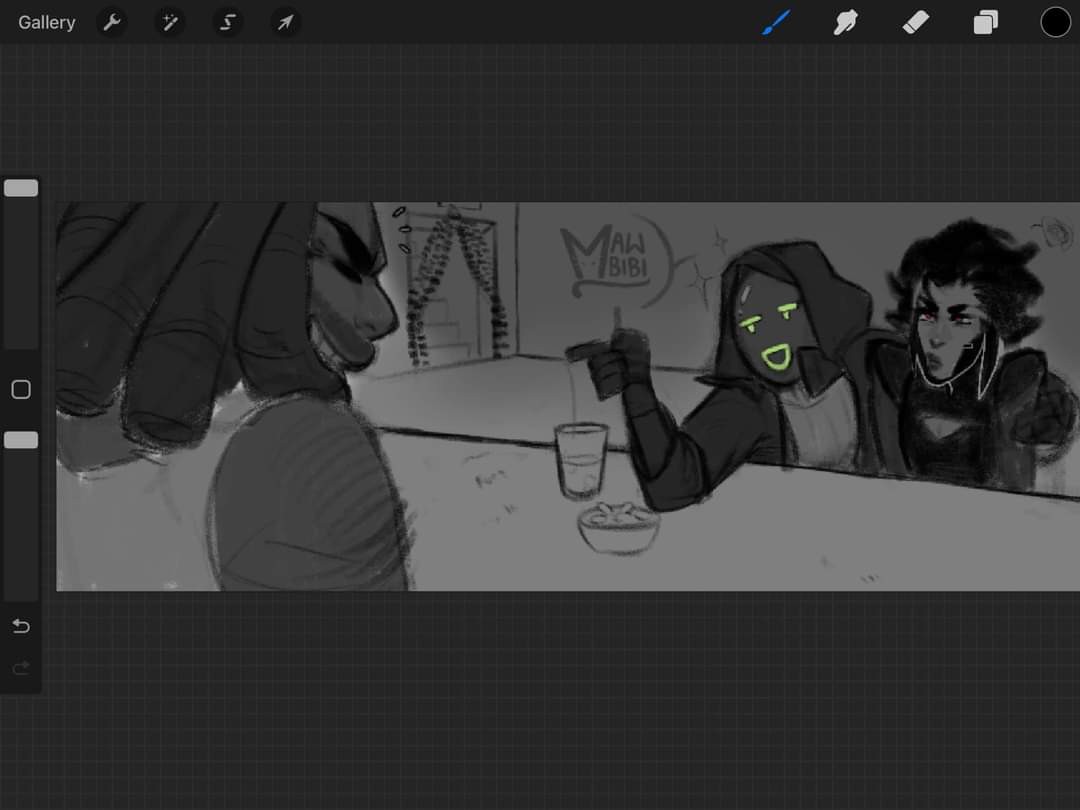Select the Eraser tool
The height and width of the screenshot is (810, 1080).
(915, 23)
